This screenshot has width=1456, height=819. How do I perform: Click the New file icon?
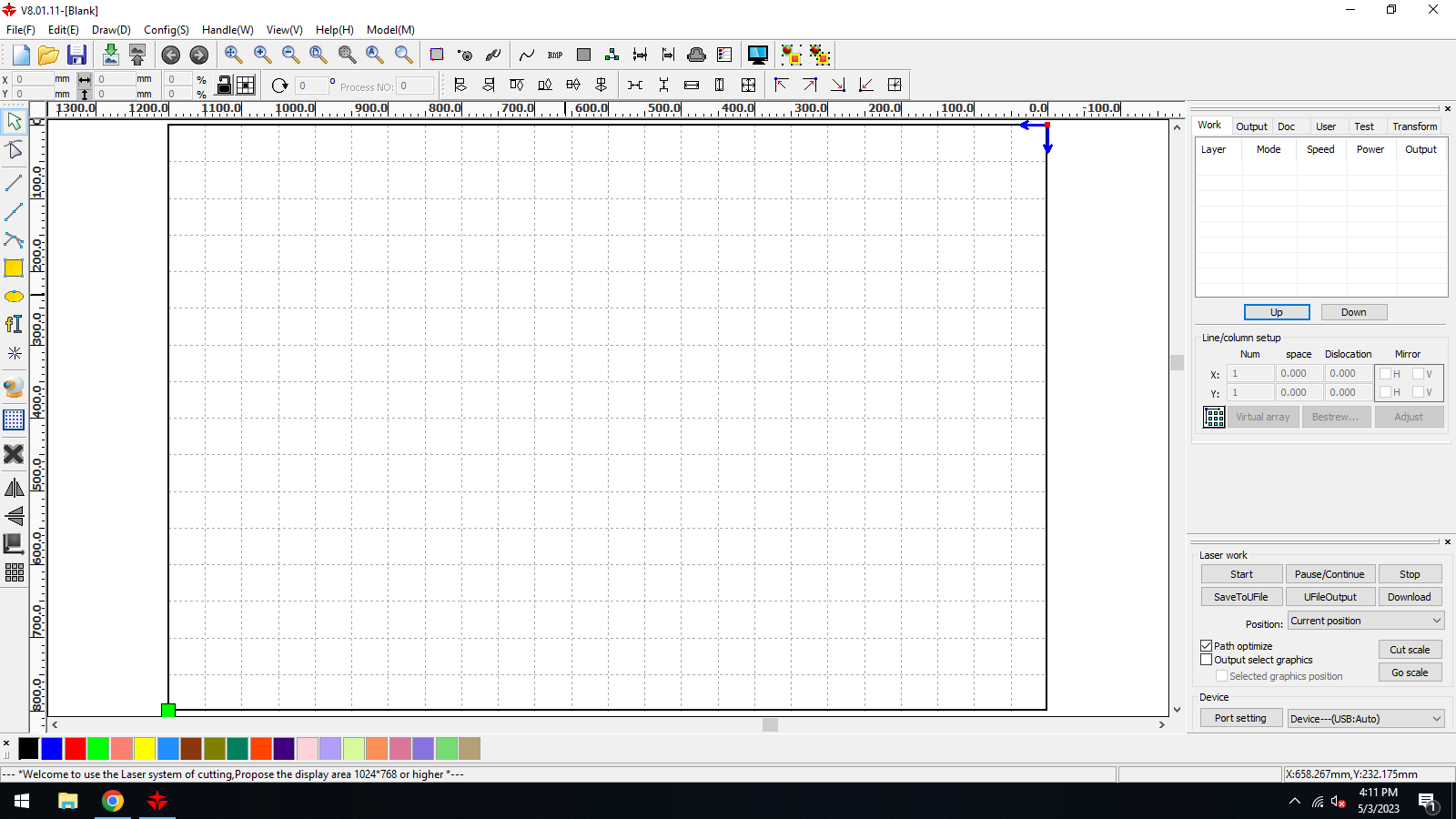click(x=21, y=55)
